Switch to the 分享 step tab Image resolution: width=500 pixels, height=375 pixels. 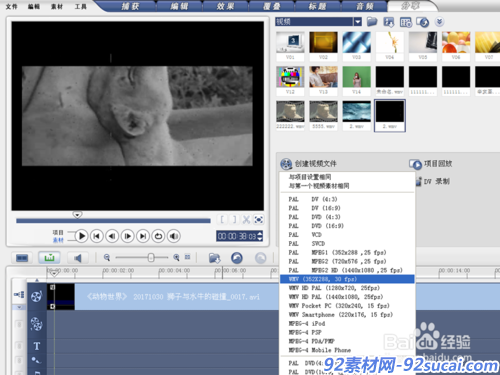[x=410, y=6]
